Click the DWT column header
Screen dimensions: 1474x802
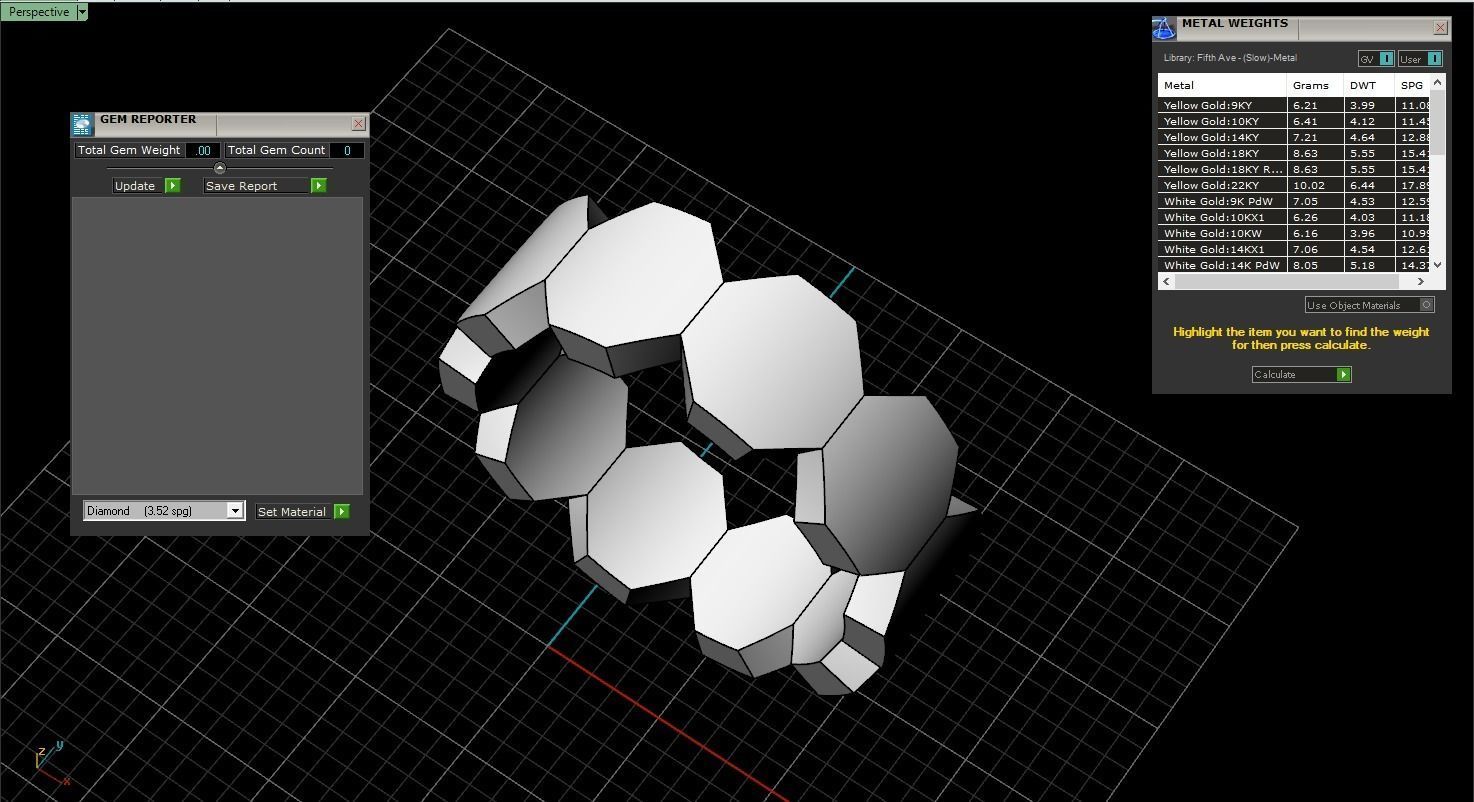point(1368,86)
